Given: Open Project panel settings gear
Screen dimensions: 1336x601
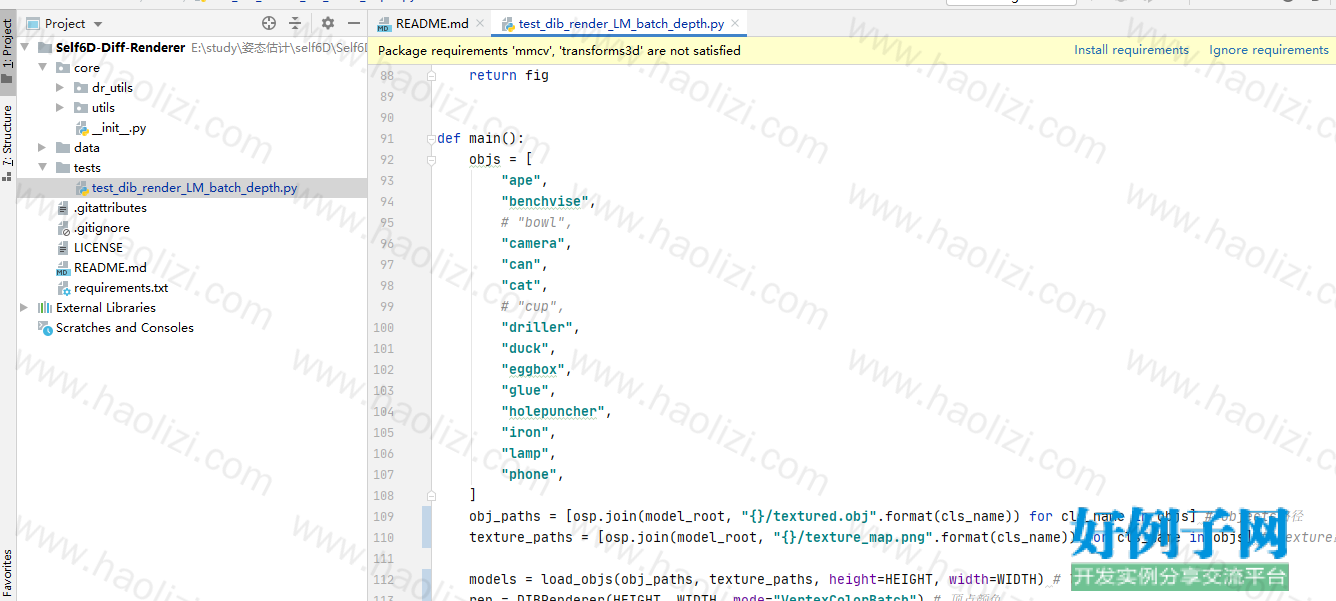Looking at the screenshot, I should (328, 23).
